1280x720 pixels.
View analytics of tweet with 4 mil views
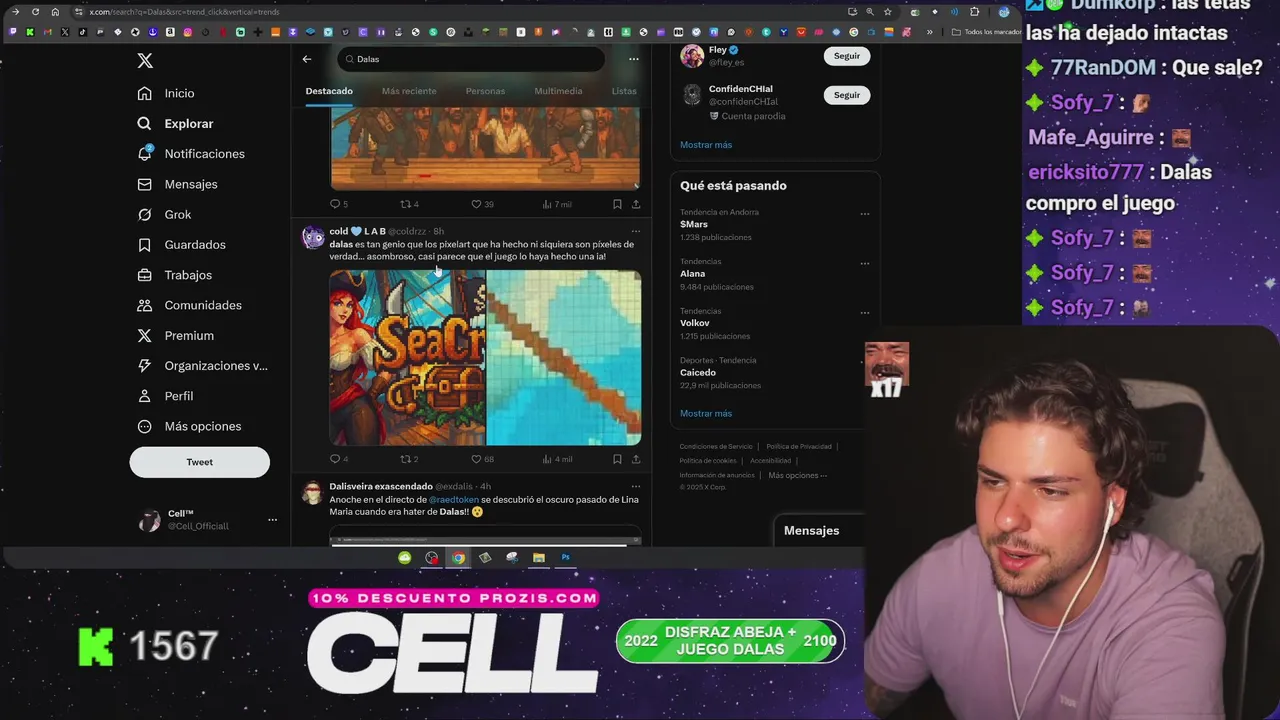pyautogui.click(x=557, y=459)
